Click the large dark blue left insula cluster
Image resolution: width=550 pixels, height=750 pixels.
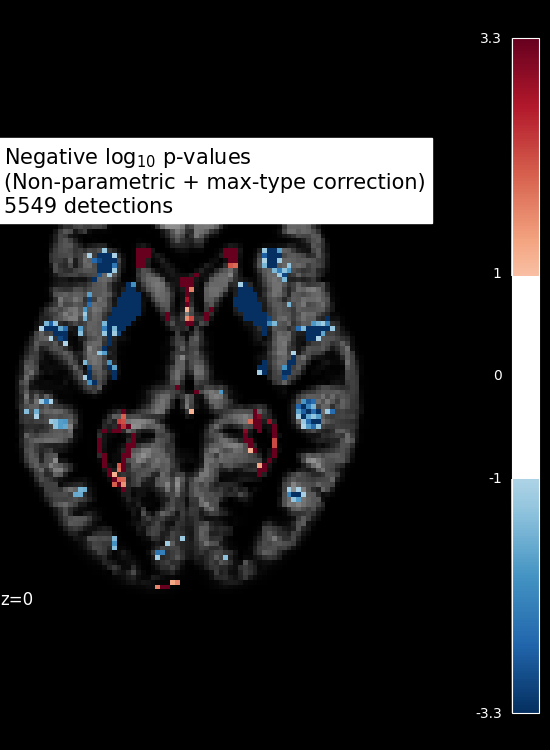123,309
